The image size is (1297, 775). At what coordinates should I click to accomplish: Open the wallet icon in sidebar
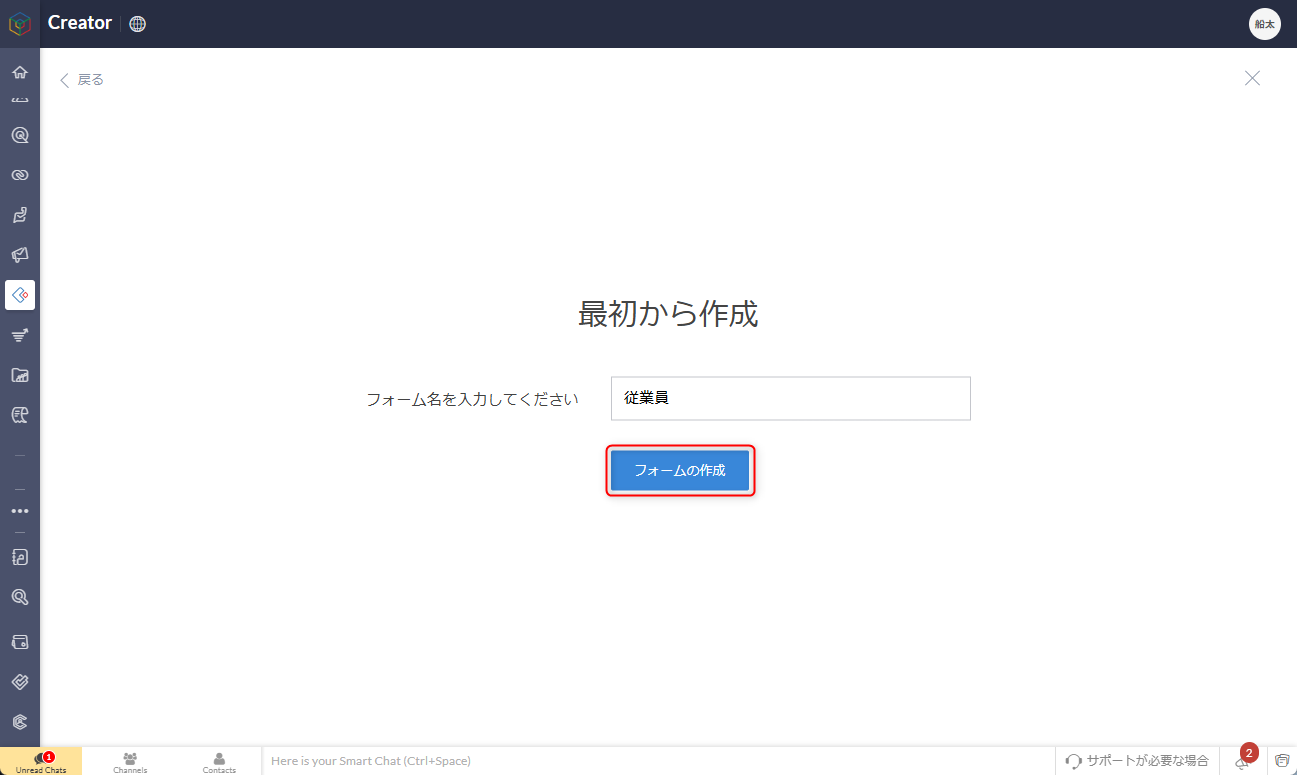[19, 641]
